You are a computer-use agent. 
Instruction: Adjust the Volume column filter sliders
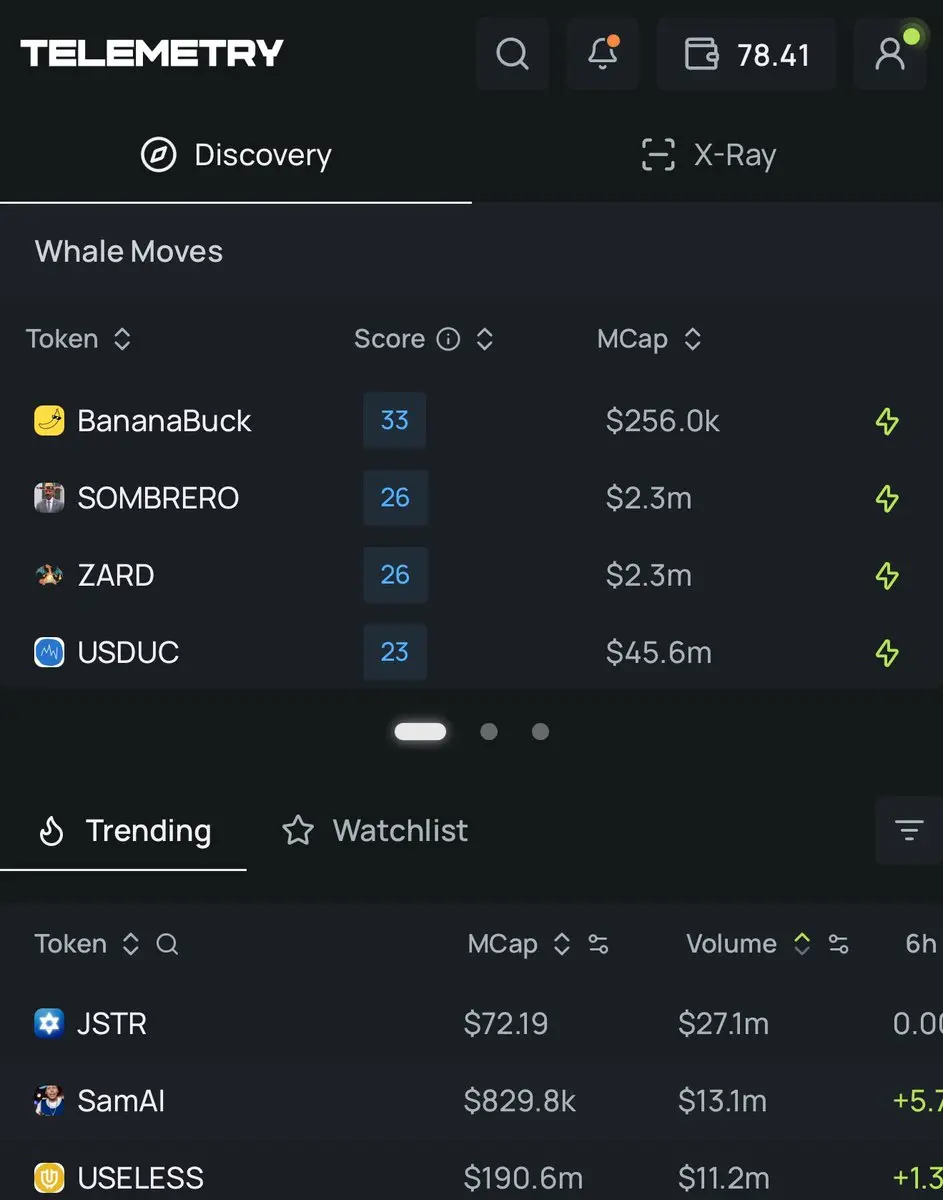(x=839, y=944)
